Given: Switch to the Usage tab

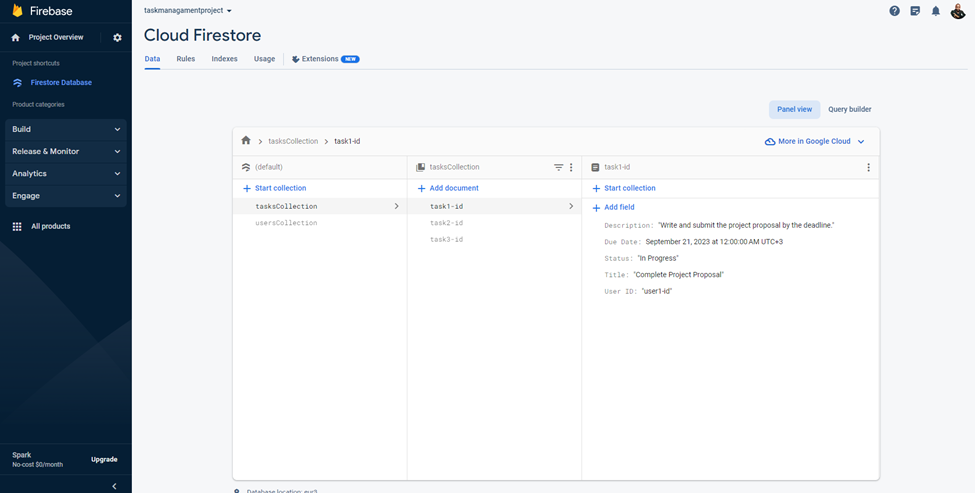Looking at the screenshot, I should 264,59.
